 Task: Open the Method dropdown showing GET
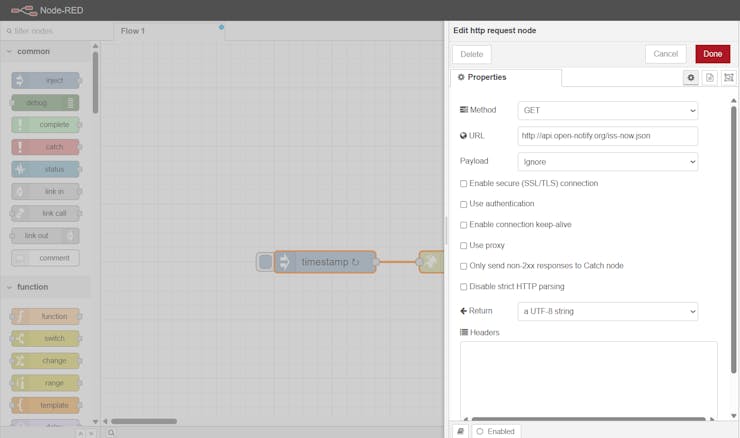click(x=607, y=110)
